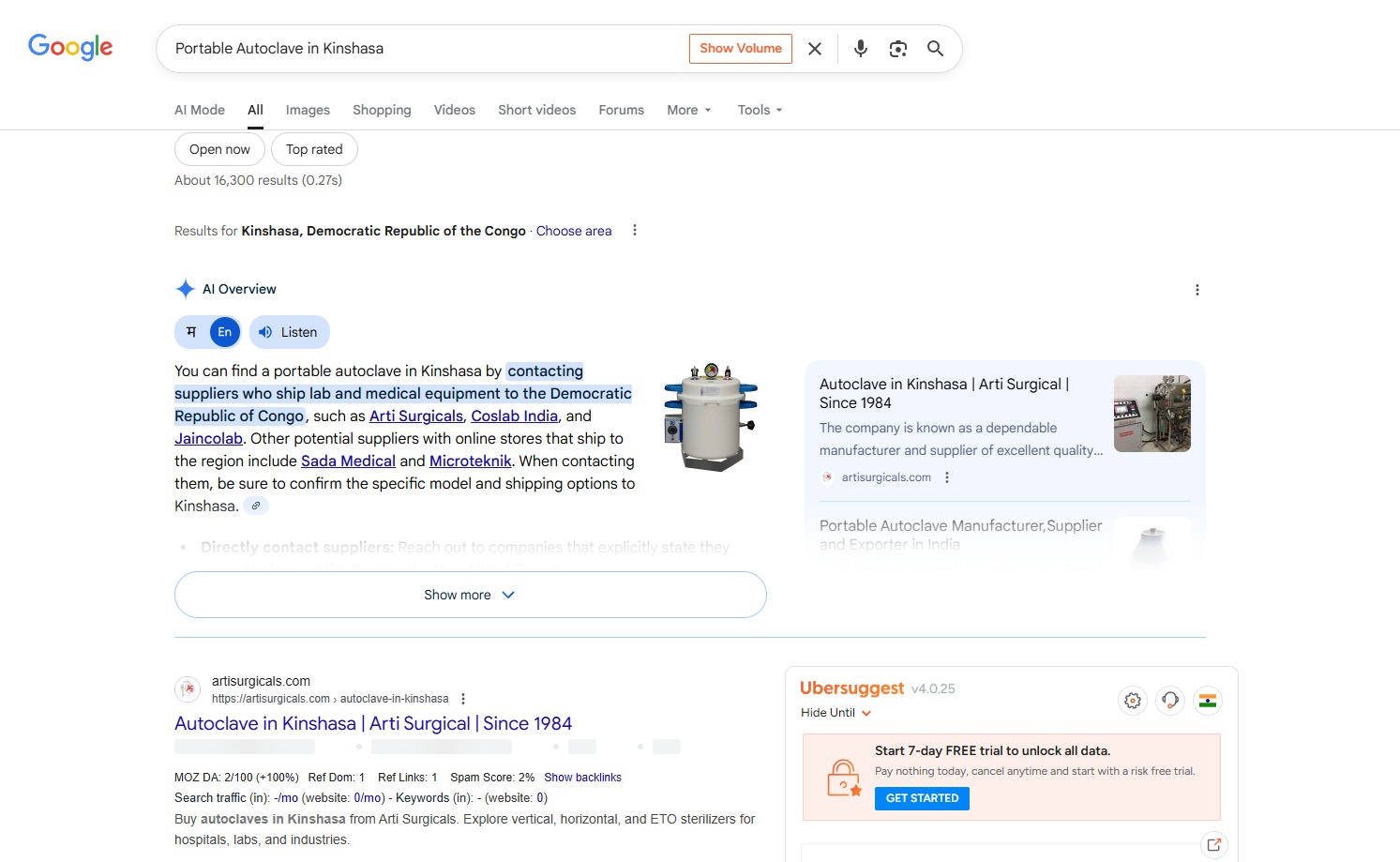
Task: Expand the Hide Until dropdown
Action: click(x=836, y=713)
